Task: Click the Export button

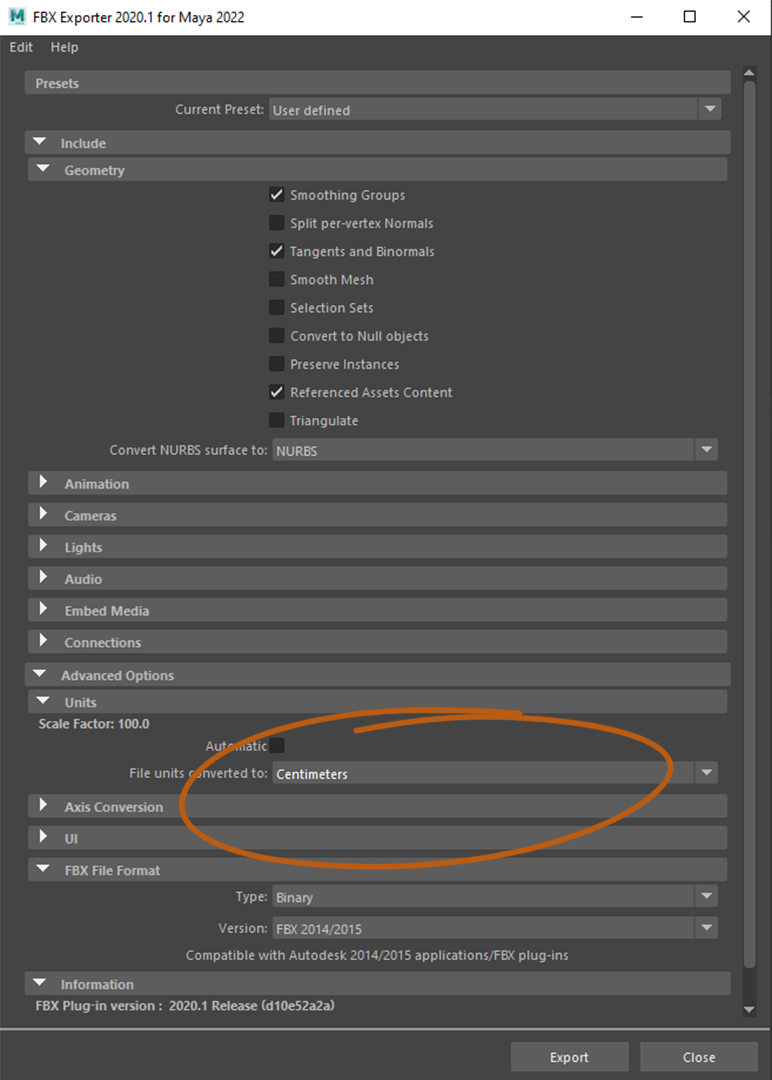Action: (569, 1057)
